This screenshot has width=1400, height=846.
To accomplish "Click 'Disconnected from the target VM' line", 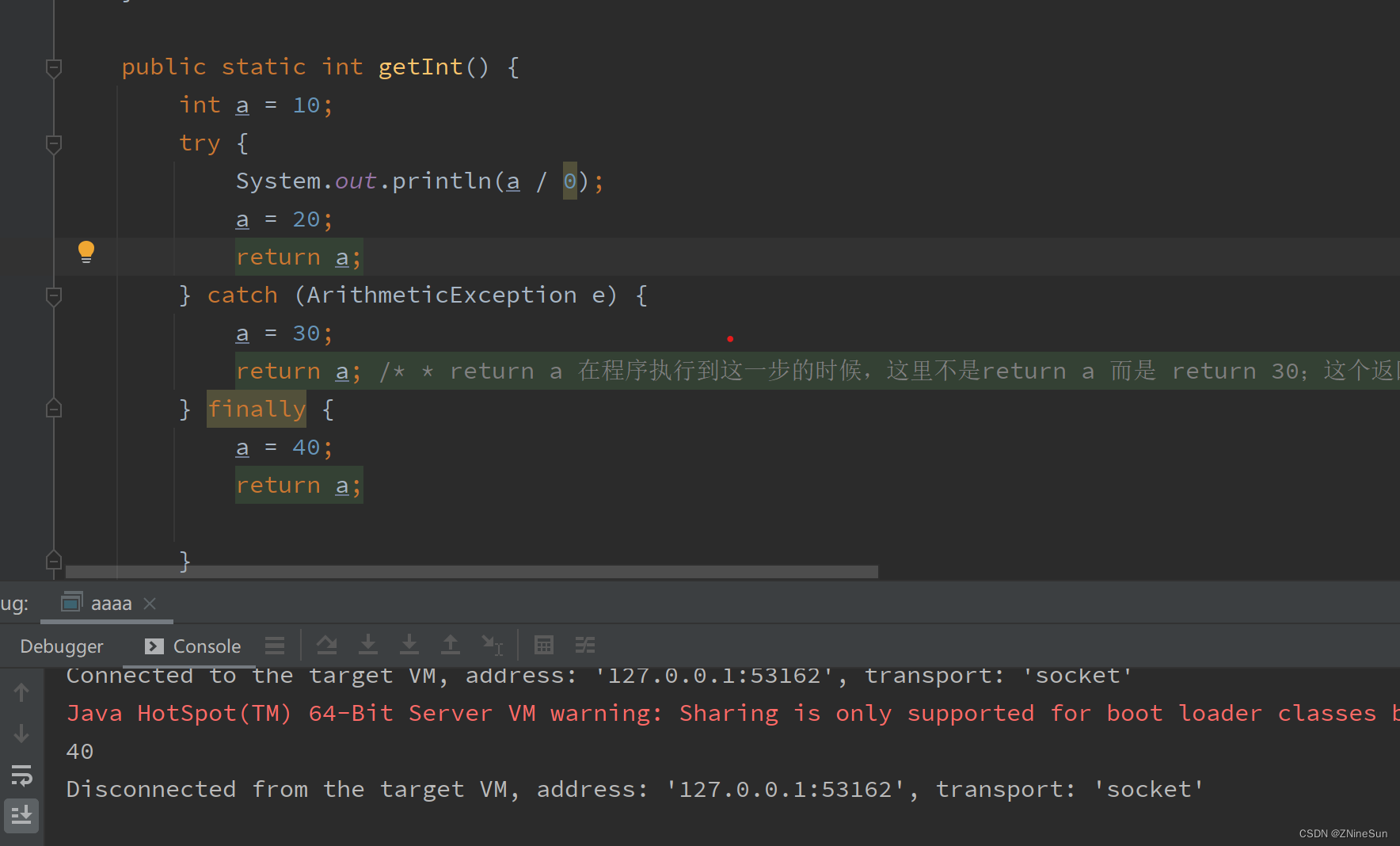I will [x=634, y=790].
